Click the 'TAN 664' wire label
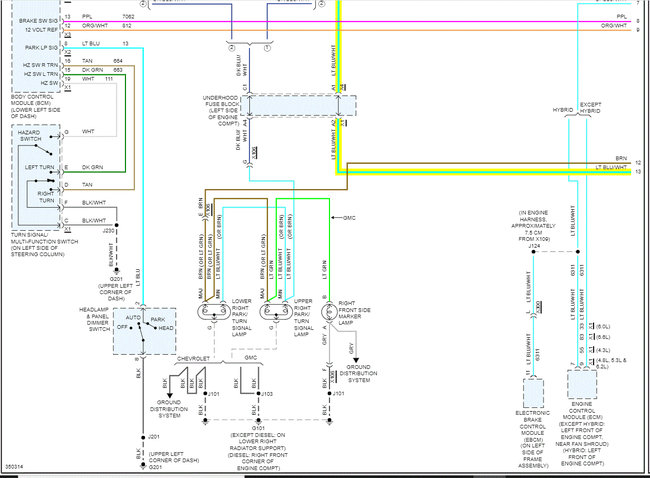This screenshot has height=478, width=650. tap(102, 61)
